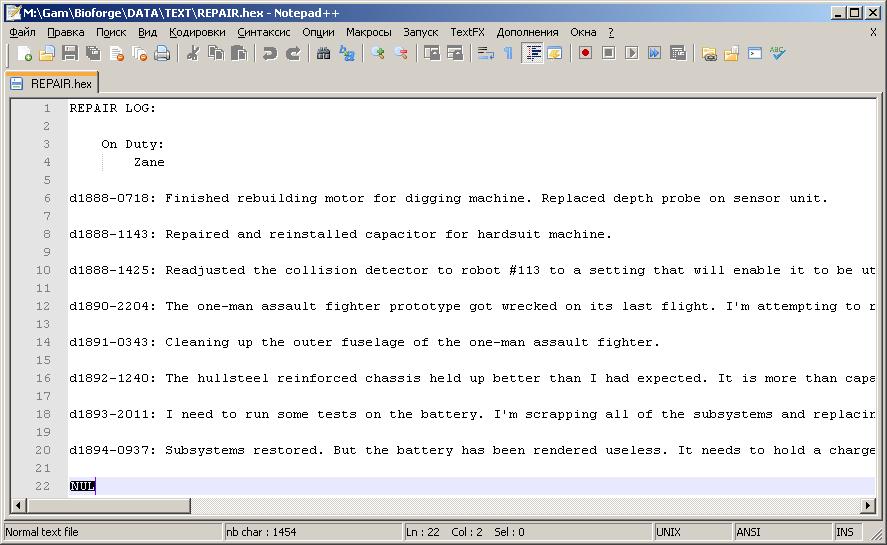Open the Окна menu

click(x=583, y=32)
